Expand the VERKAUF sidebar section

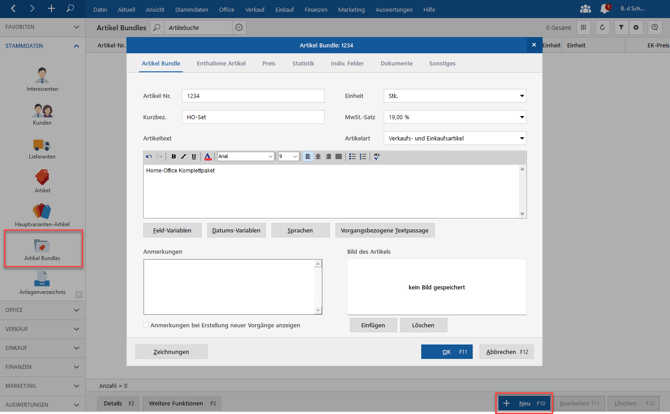[42, 329]
